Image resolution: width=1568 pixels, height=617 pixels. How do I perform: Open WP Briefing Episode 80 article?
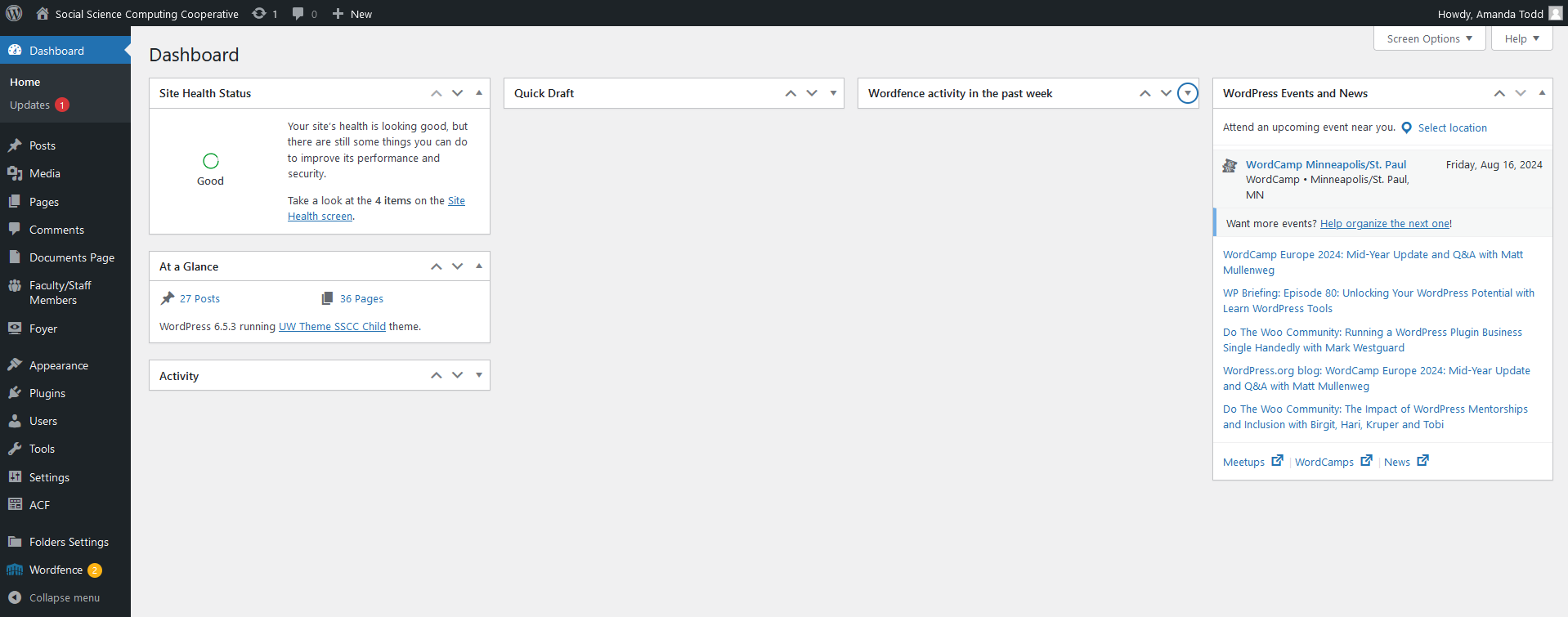[x=1378, y=301]
